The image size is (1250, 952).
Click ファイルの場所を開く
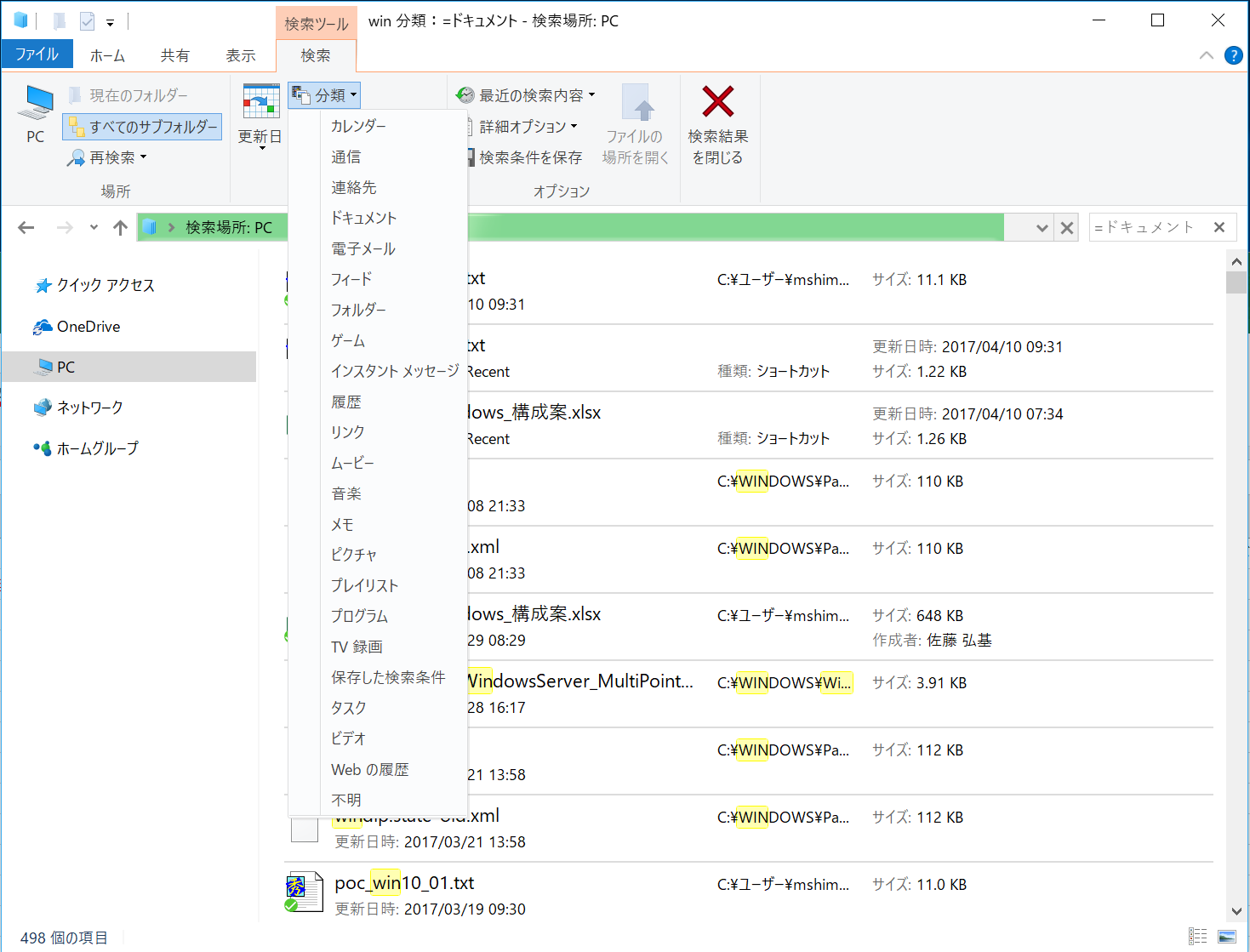click(636, 125)
